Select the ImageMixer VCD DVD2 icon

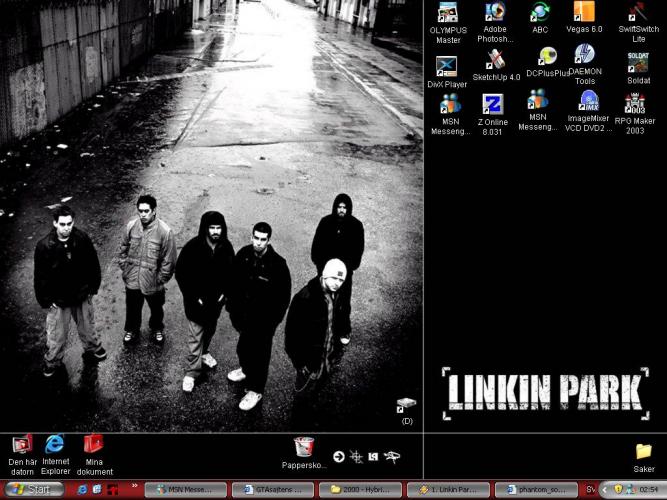point(588,101)
